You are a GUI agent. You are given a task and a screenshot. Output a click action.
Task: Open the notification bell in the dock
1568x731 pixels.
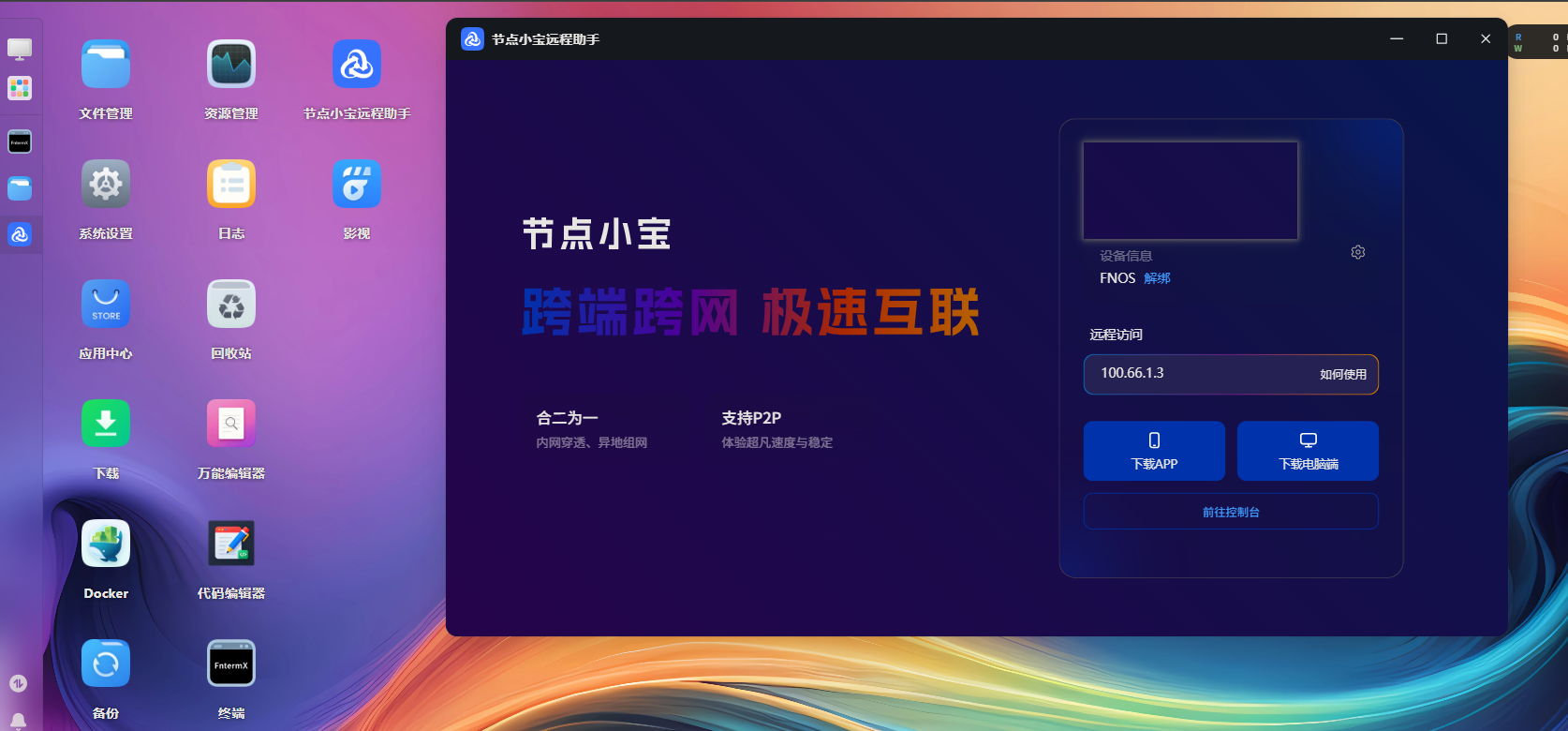(x=18, y=722)
